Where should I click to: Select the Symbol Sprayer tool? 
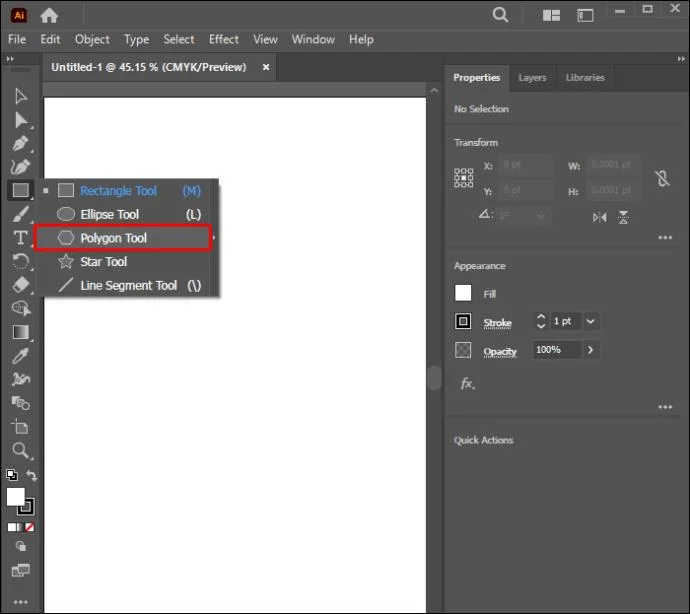pyautogui.click(x=20, y=379)
